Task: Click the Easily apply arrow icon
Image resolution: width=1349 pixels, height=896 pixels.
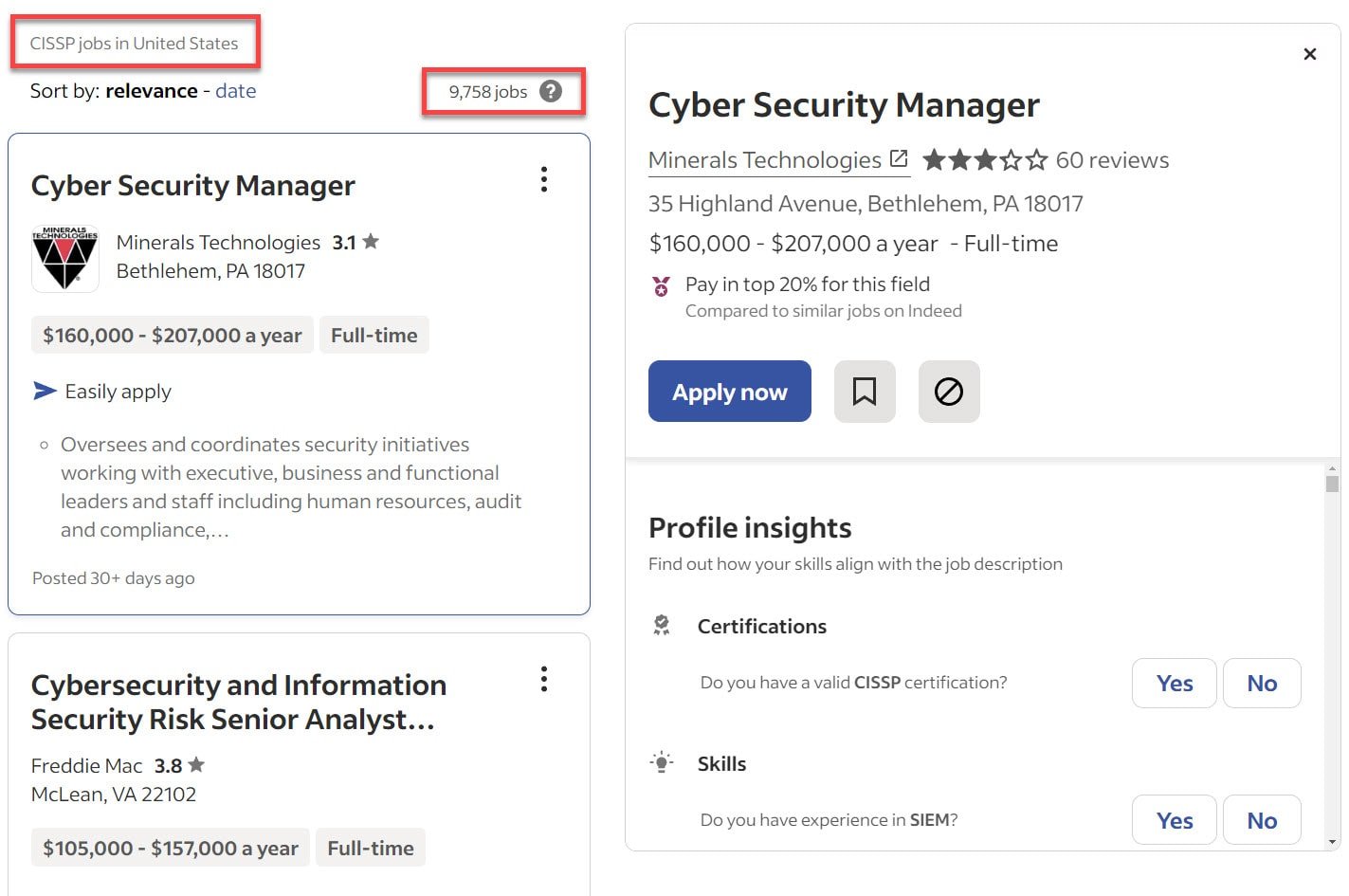Action: tap(45, 391)
